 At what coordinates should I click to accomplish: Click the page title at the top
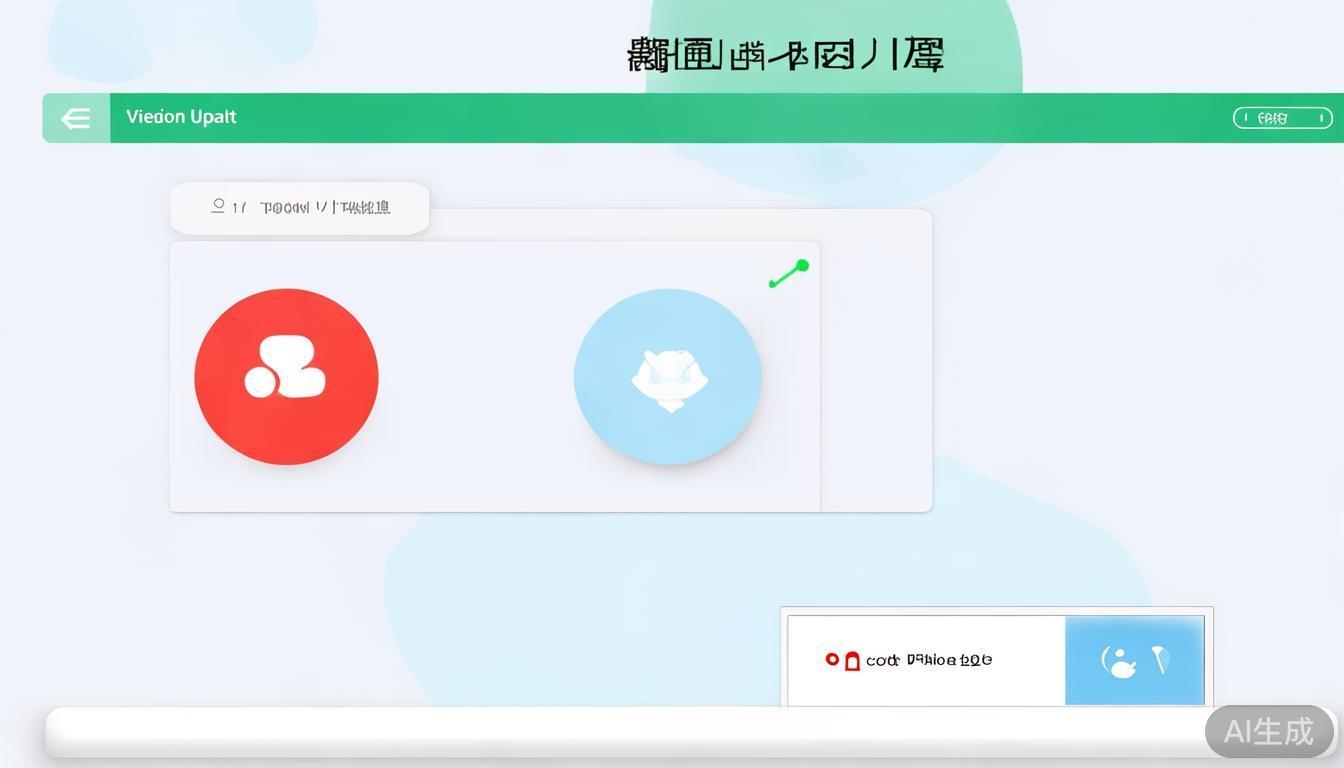[786, 55]
